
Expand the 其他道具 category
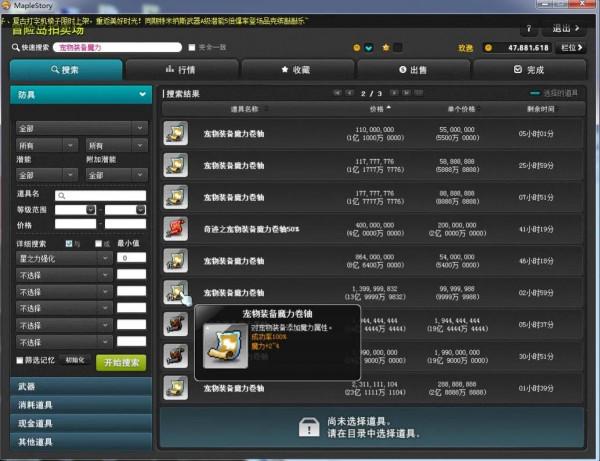(x=81, y=441)
